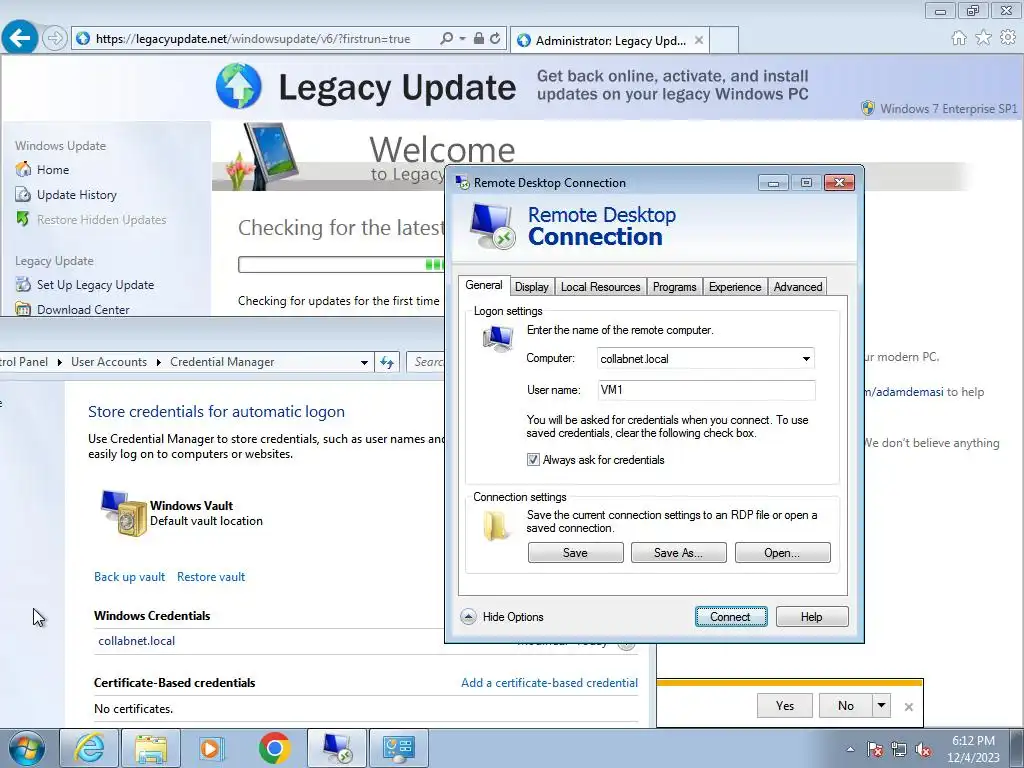Click refresh button in Credential Manager address bar
This screenshot has height=768, width=1024.
[387, 362]
